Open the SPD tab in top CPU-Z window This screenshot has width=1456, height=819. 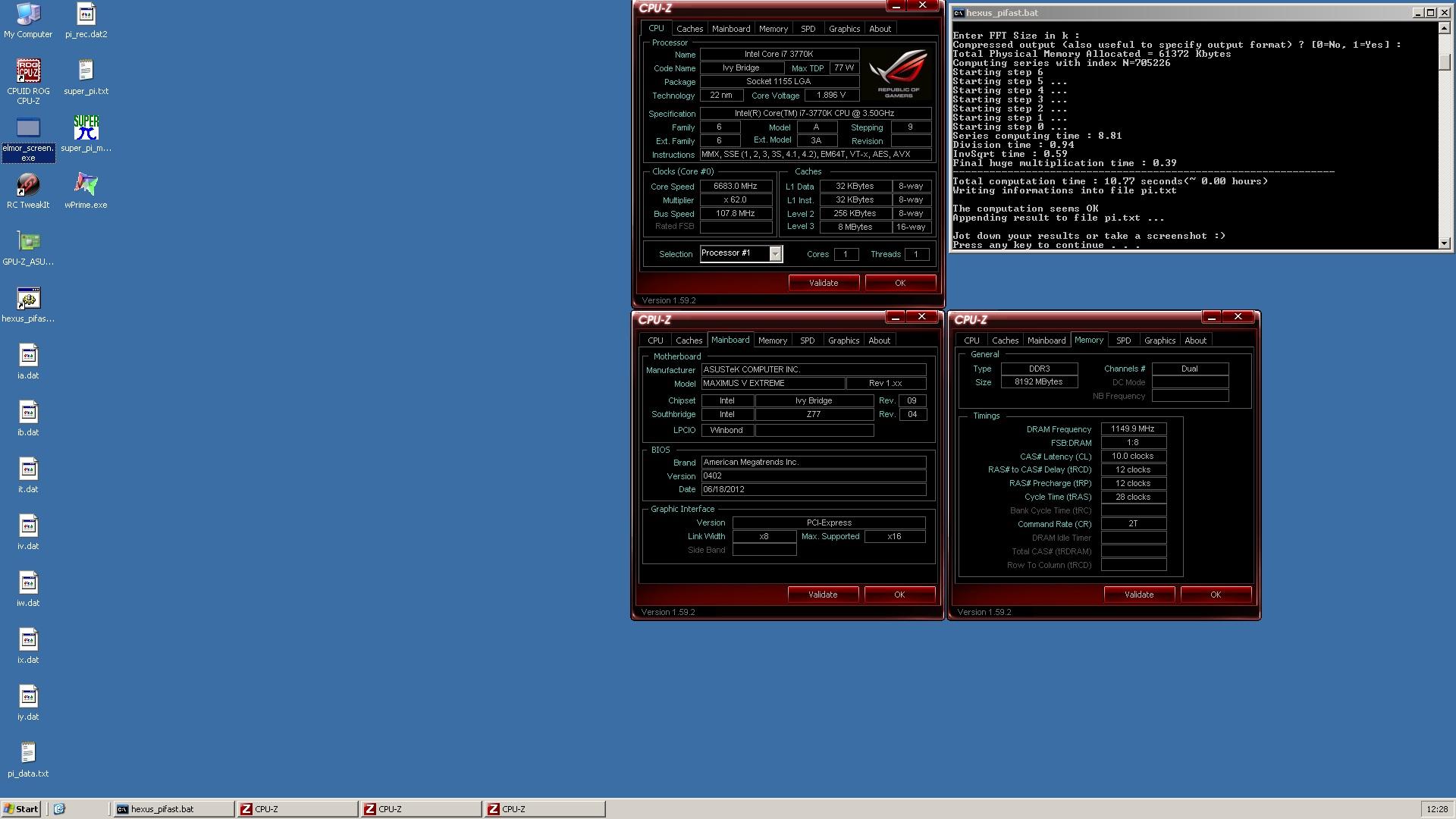coord(808,29)
